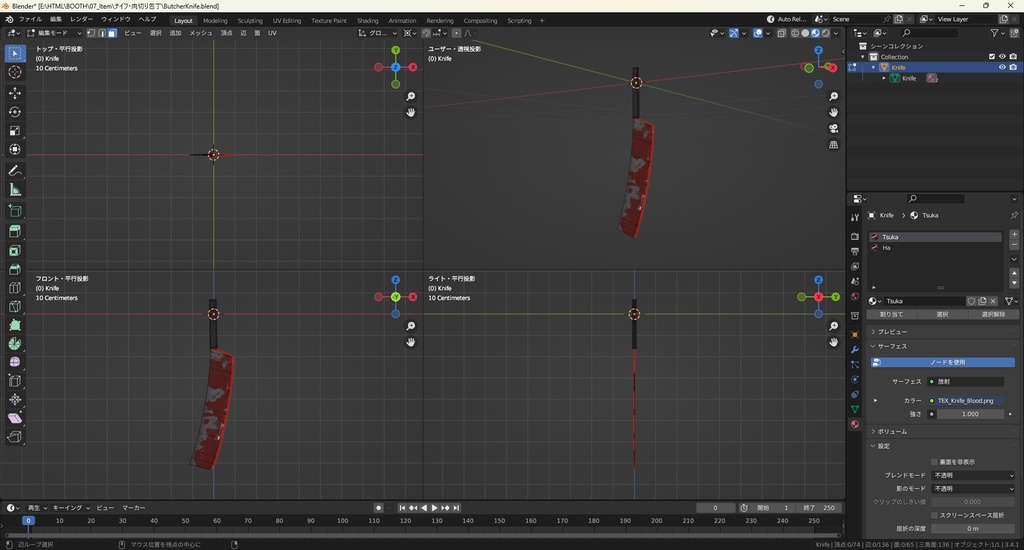Activate the Move tool
This screenshot has width=1024, height=550.
(x=15, y=93)
